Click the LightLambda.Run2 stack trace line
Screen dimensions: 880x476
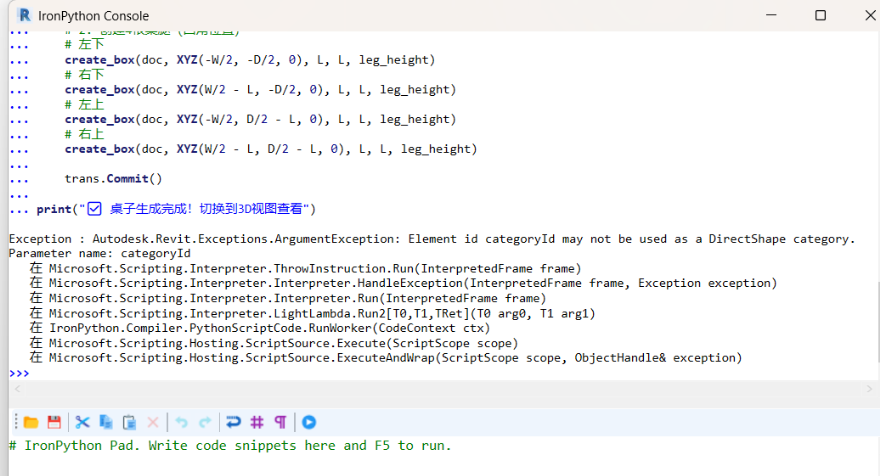pyautogui.click(x=313, y=313)
